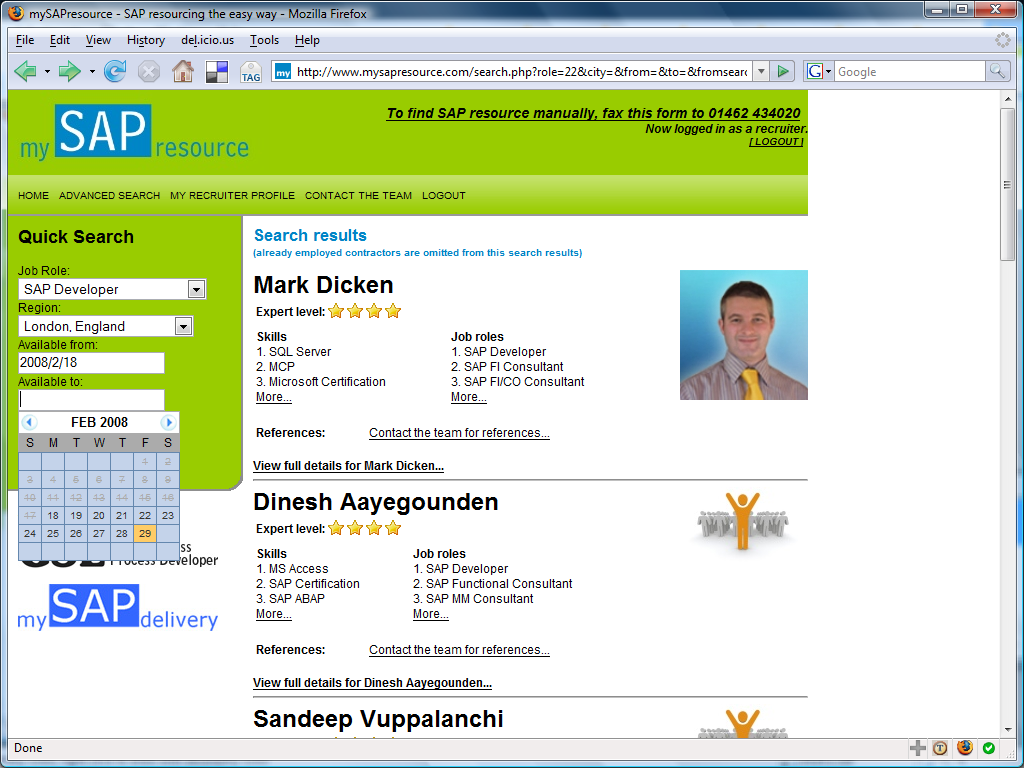Open the File menu
Viewport: 1024px width, 768px height.
25,40
